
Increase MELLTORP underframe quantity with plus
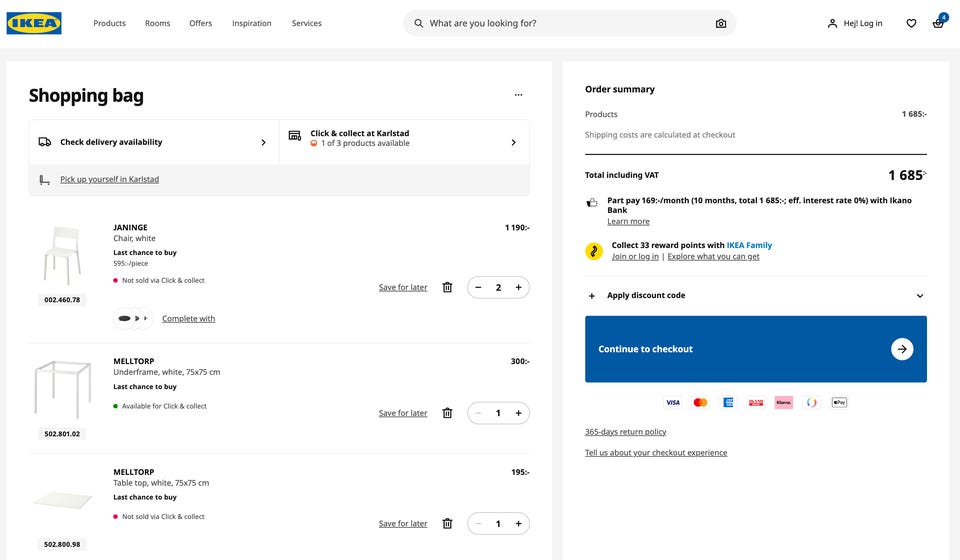click(518, 413)
